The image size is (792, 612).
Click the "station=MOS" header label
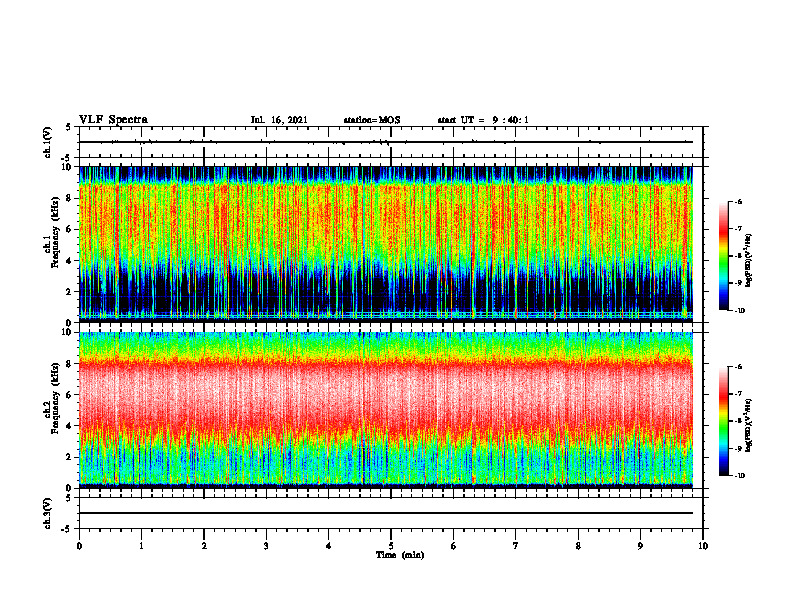click(372, 120)
